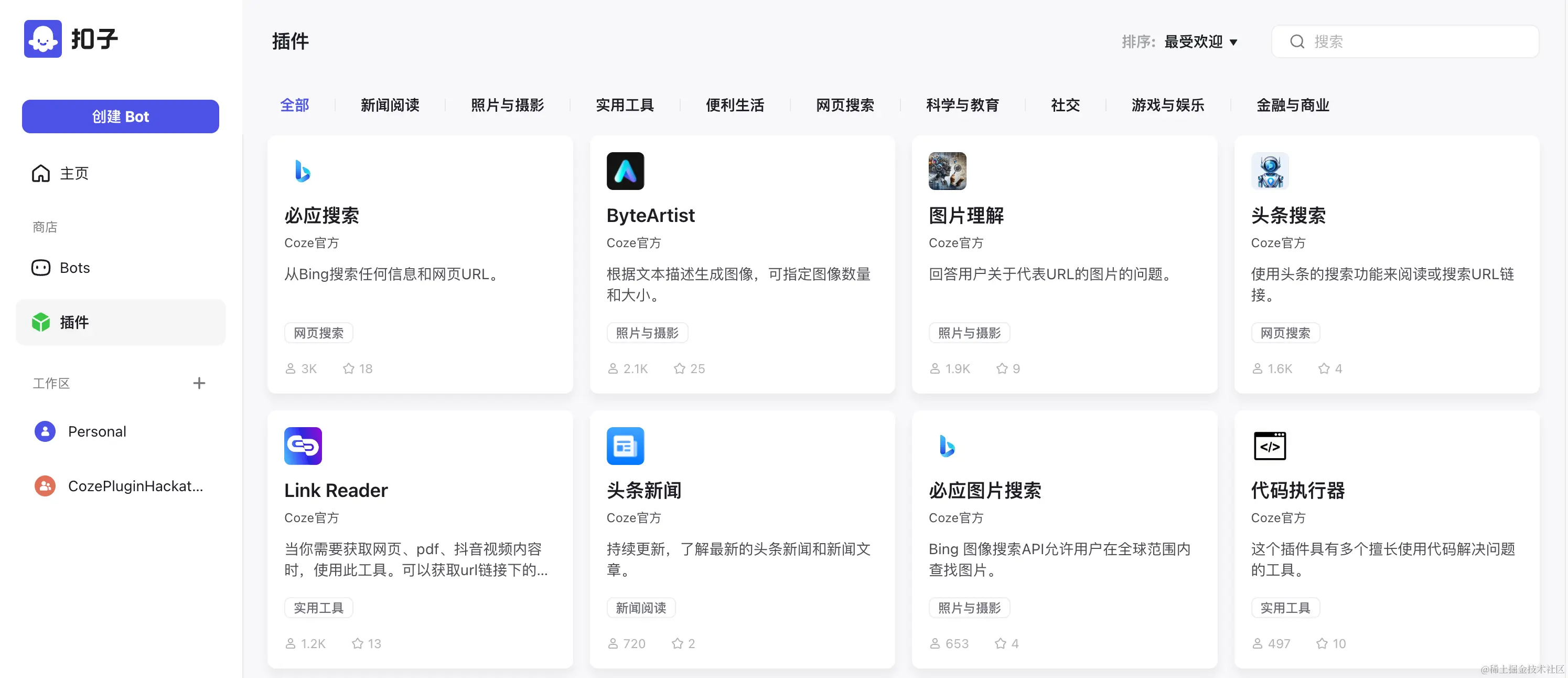Open the CozePluginHackat... workspace
Image resolution: width=1568 pixels, height=678 pixels.
click(x=135, y=486)
